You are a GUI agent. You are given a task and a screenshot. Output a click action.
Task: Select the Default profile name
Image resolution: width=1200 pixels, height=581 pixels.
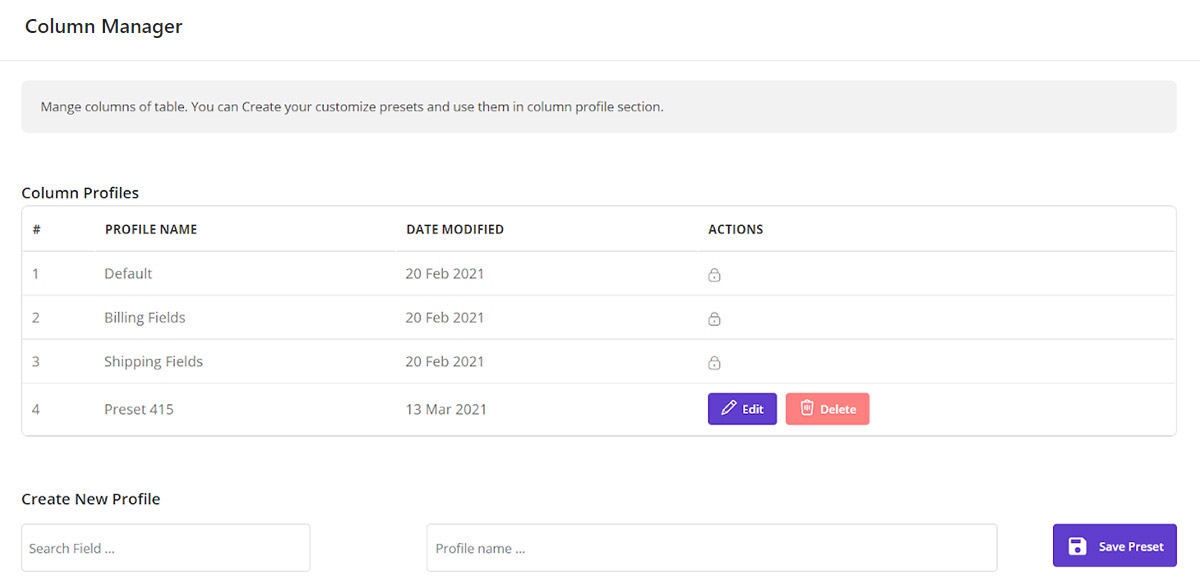click(128, 274)
